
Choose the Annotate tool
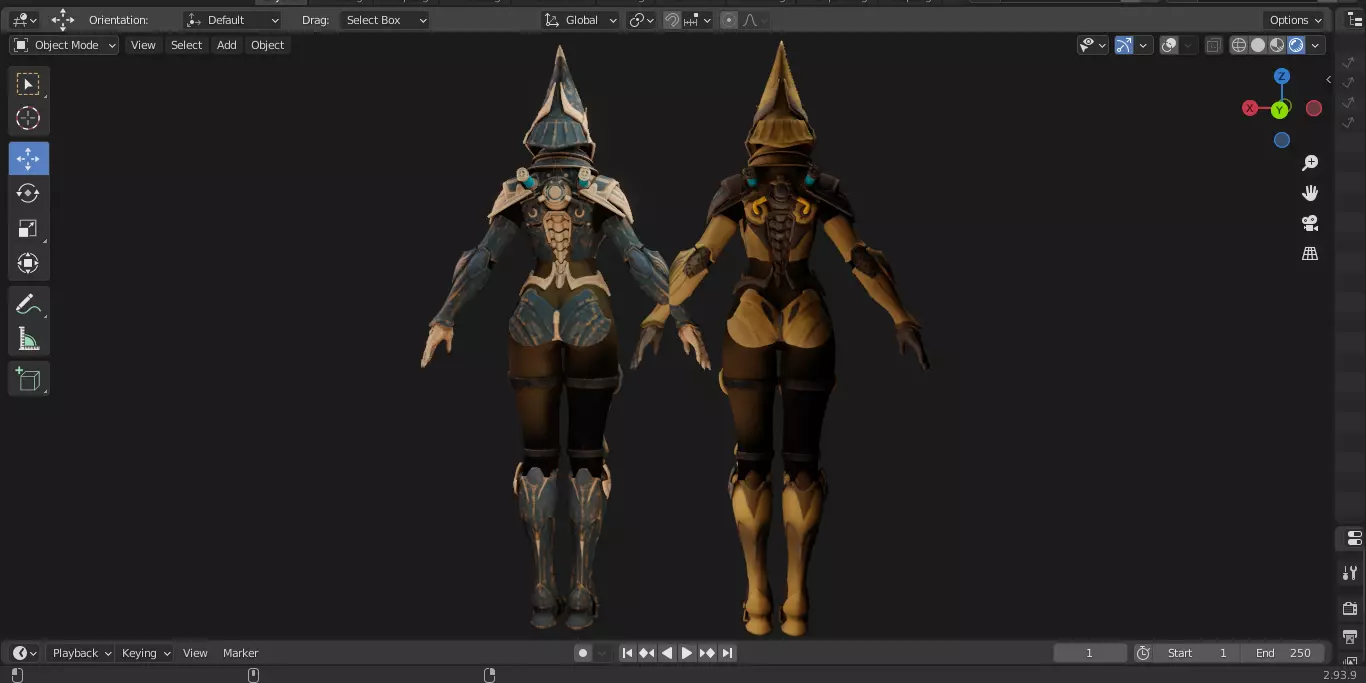(28, 304)
